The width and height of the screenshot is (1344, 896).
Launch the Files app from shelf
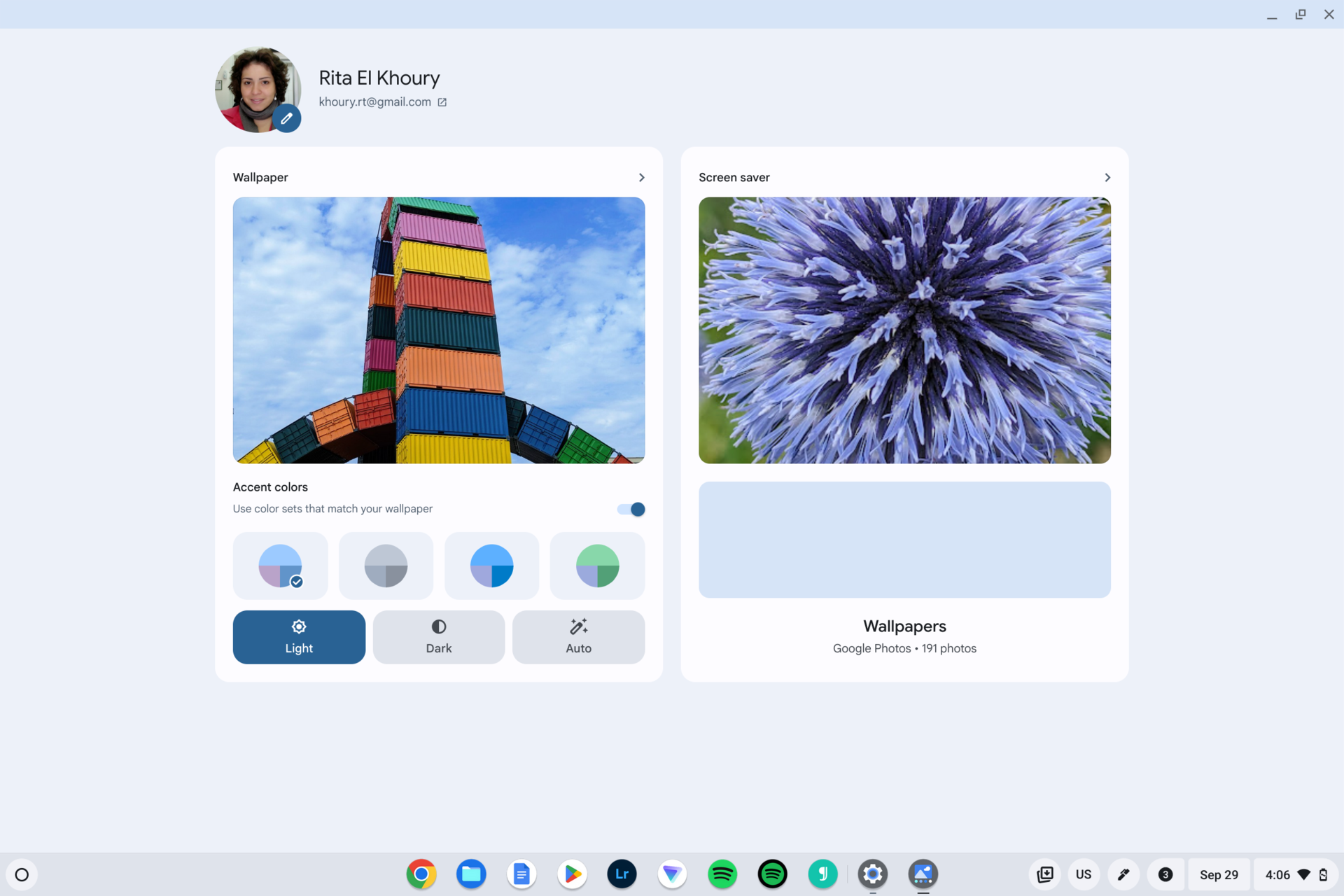point(471,874)
